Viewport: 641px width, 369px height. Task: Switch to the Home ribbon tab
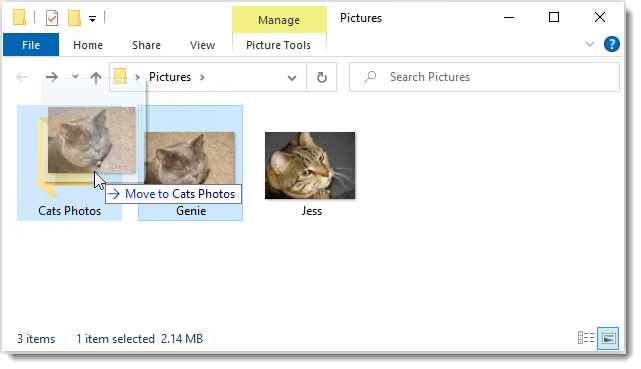pos(88,45)
